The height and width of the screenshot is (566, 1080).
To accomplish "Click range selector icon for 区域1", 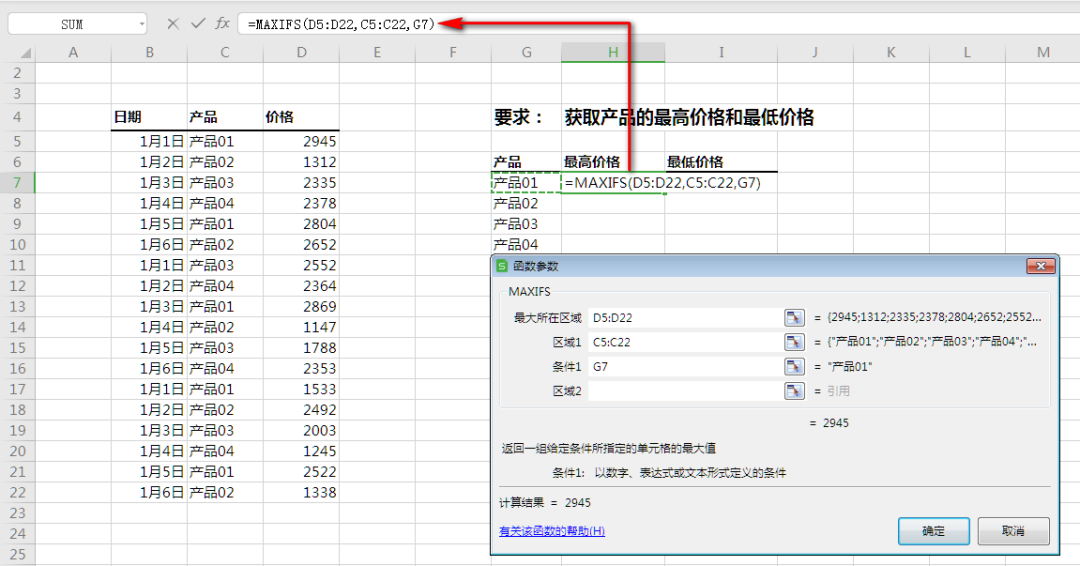I will click(x=794, y=342).
